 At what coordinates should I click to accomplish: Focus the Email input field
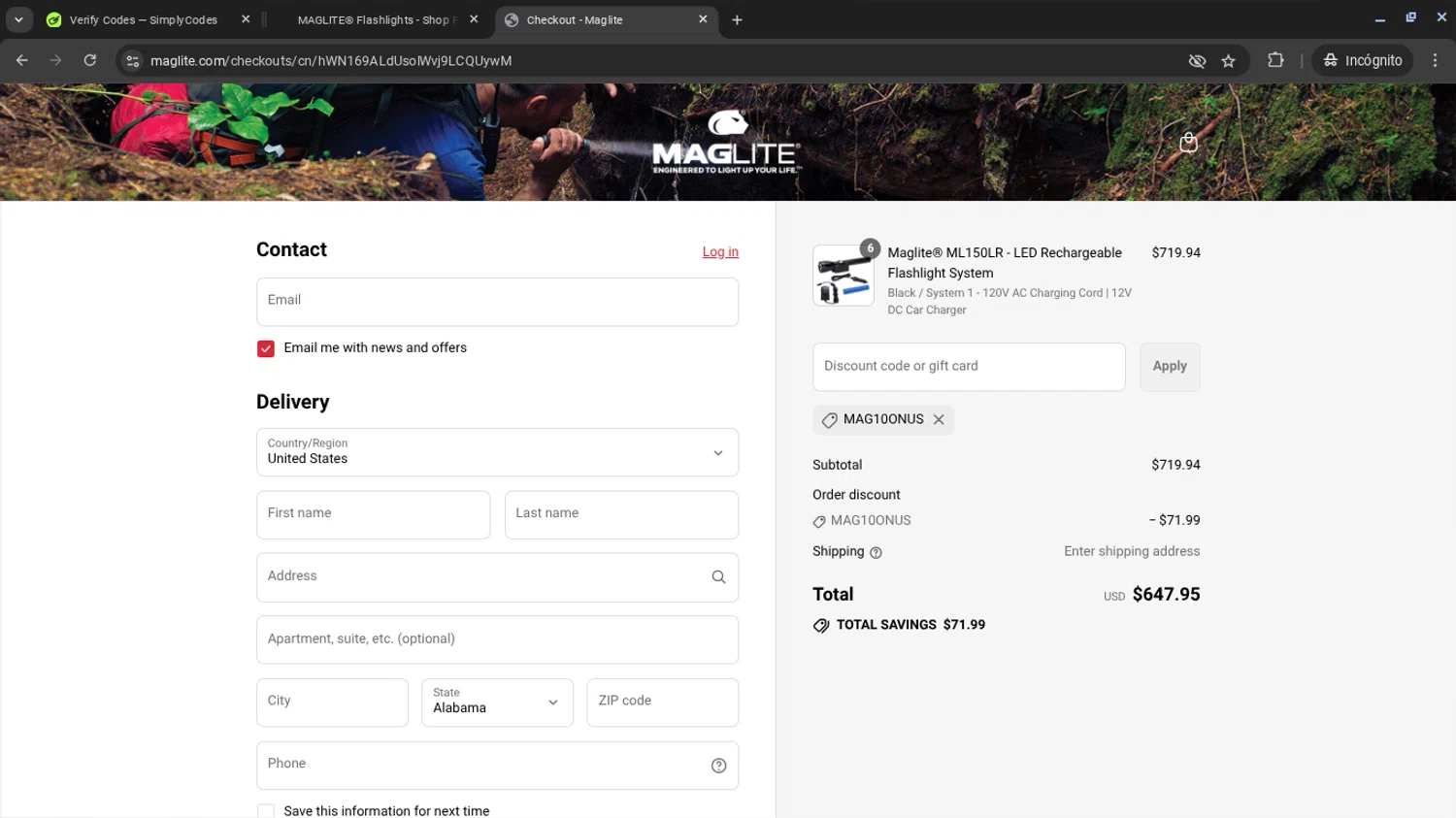[x=497, y=302]
